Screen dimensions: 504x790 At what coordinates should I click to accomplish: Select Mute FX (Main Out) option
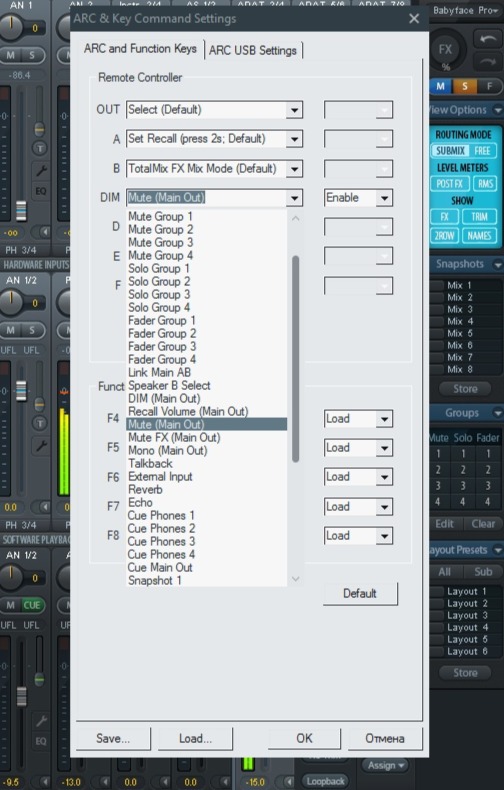click(207, 438)
